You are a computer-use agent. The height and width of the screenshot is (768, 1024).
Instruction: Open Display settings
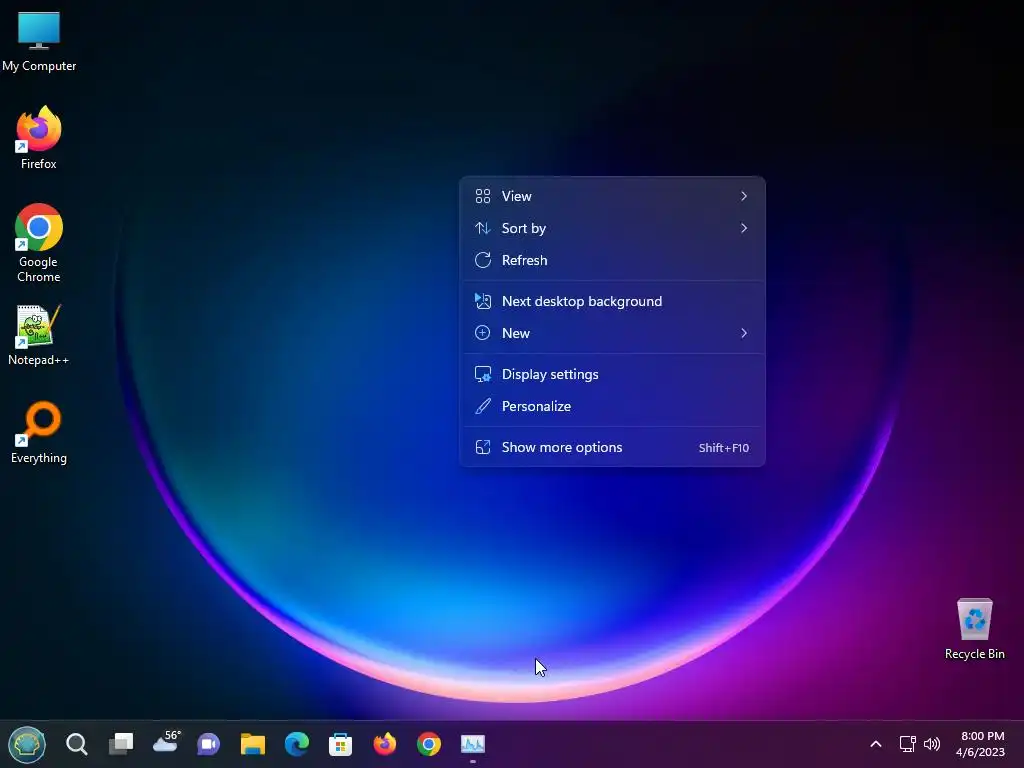612,374
